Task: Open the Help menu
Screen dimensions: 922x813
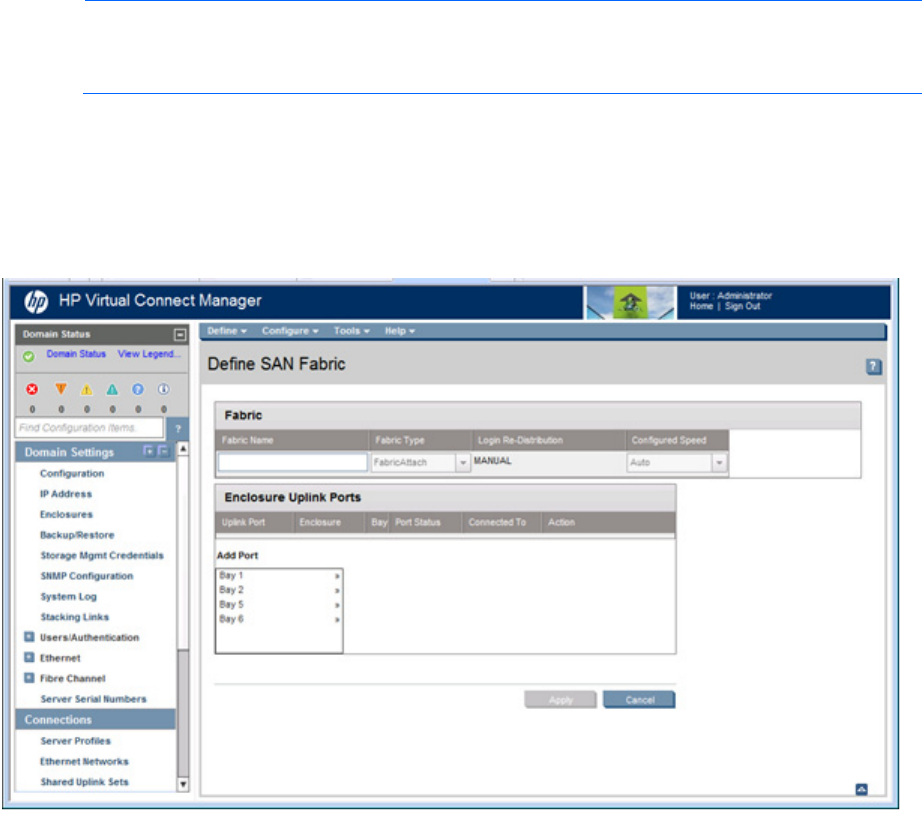Action: click(400, 331)
